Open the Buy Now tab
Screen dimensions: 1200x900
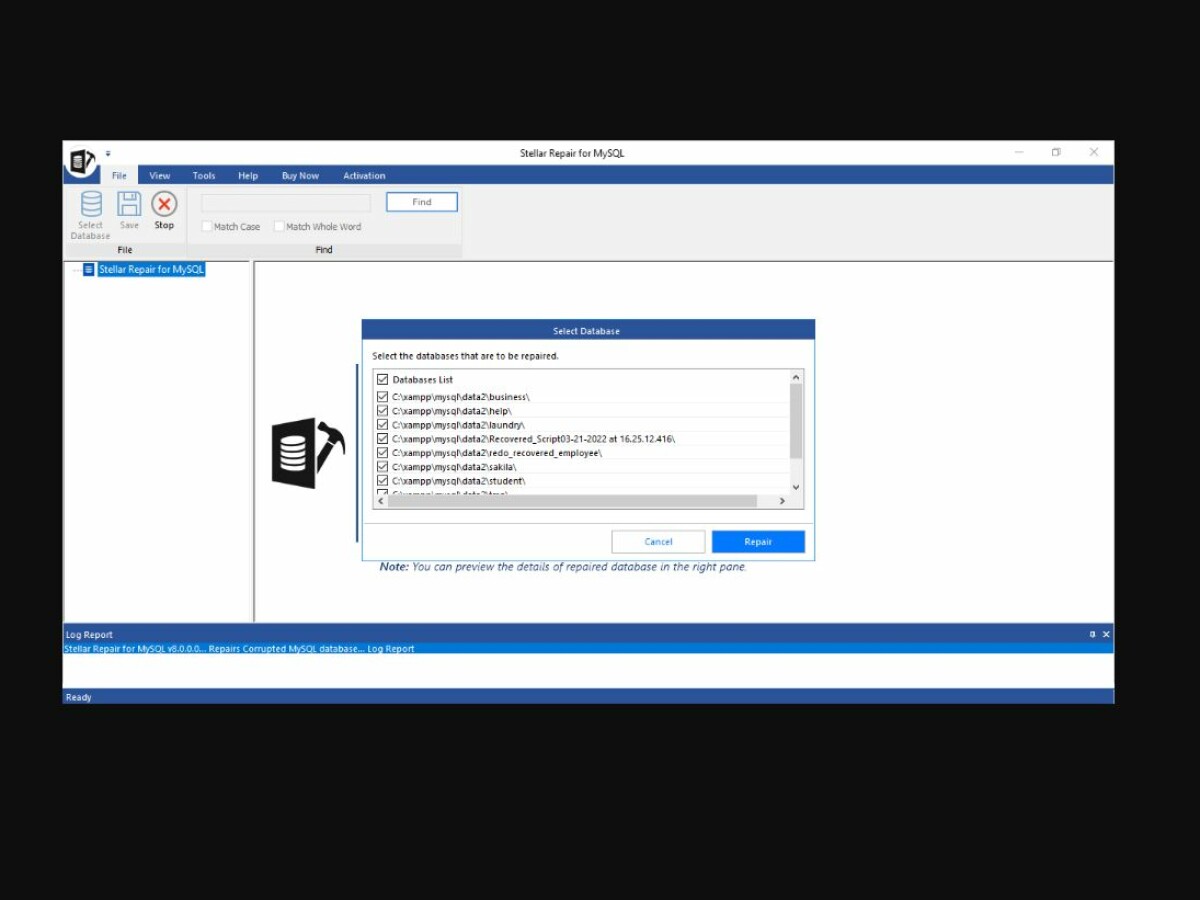[x=300, y=175]
